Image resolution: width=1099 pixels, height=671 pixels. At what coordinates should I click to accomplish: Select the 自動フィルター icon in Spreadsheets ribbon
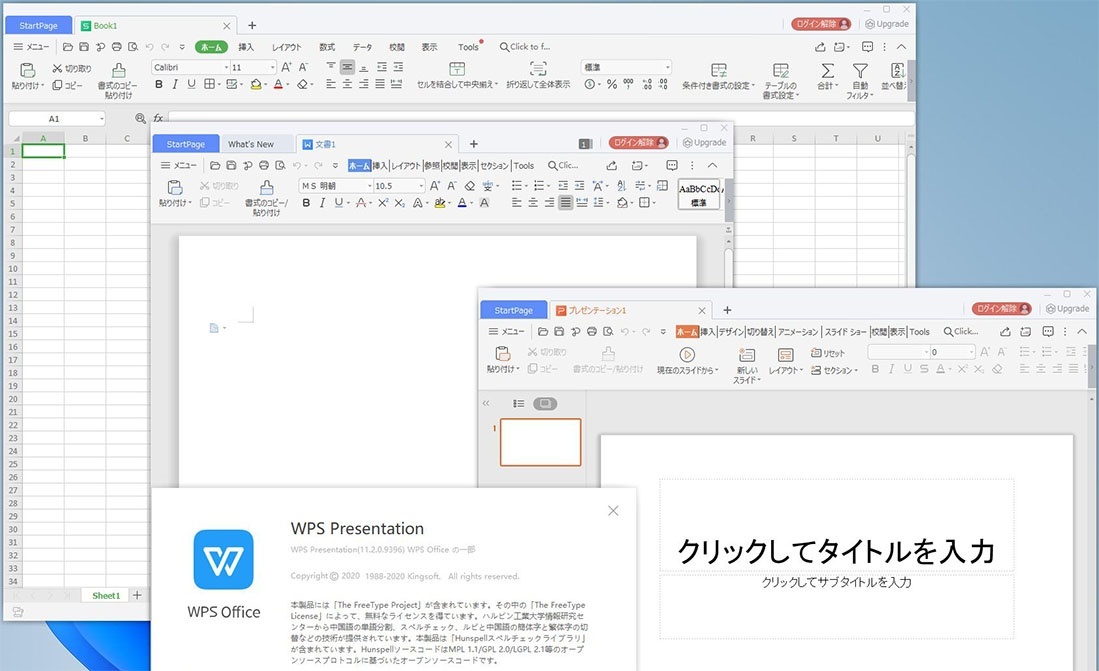[860, 71]
